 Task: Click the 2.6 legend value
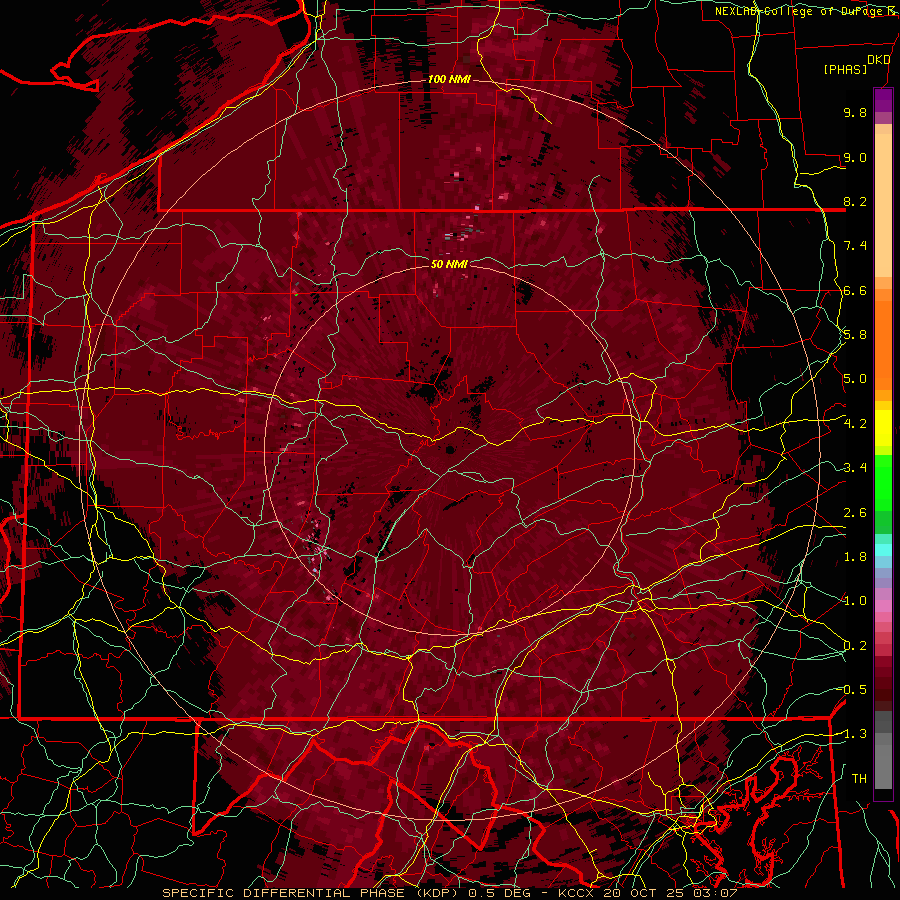(855, 513)
